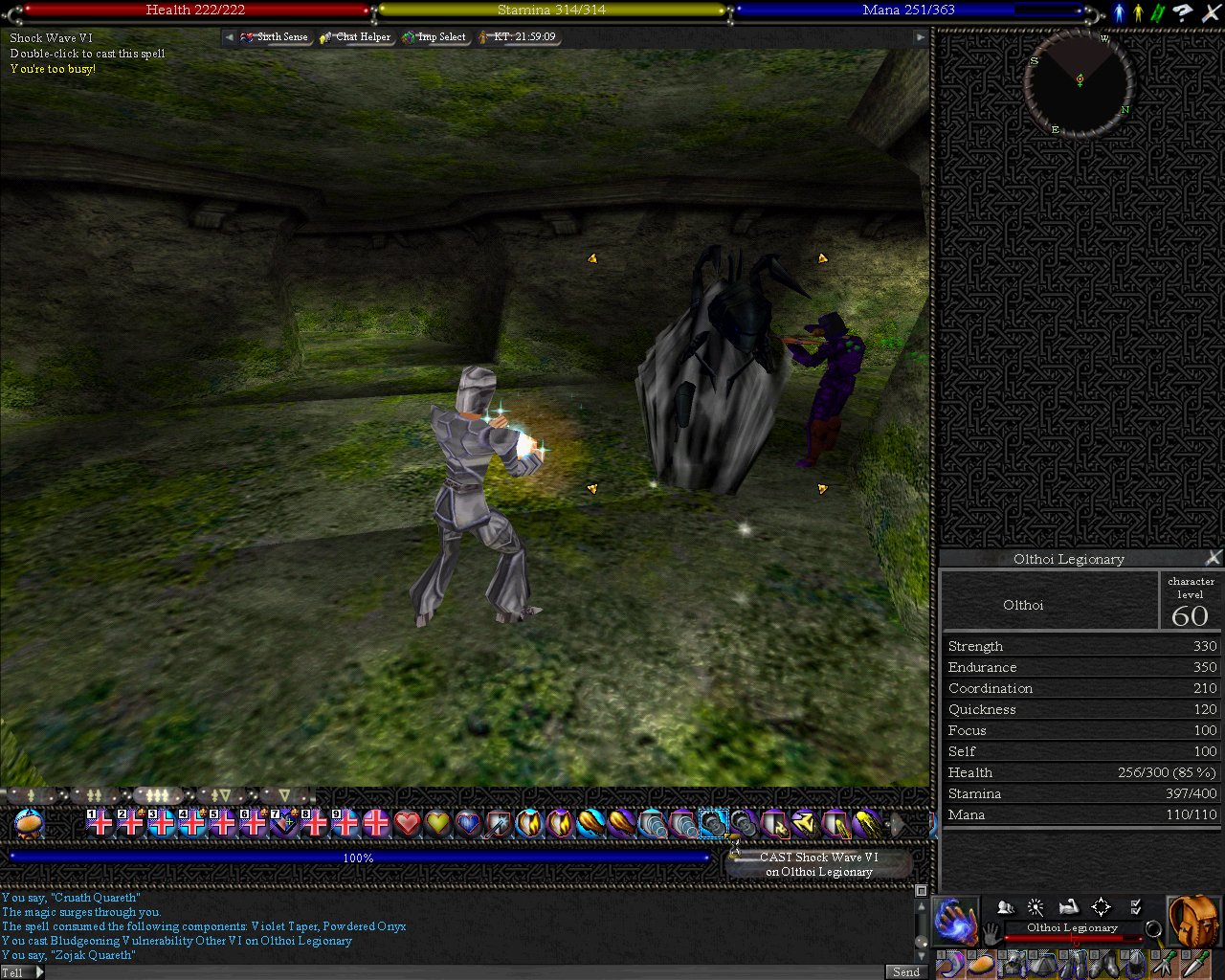Show more spells with spell bar arrow
This screenshot has height=980, width=1225.
[x=899, y=823]
